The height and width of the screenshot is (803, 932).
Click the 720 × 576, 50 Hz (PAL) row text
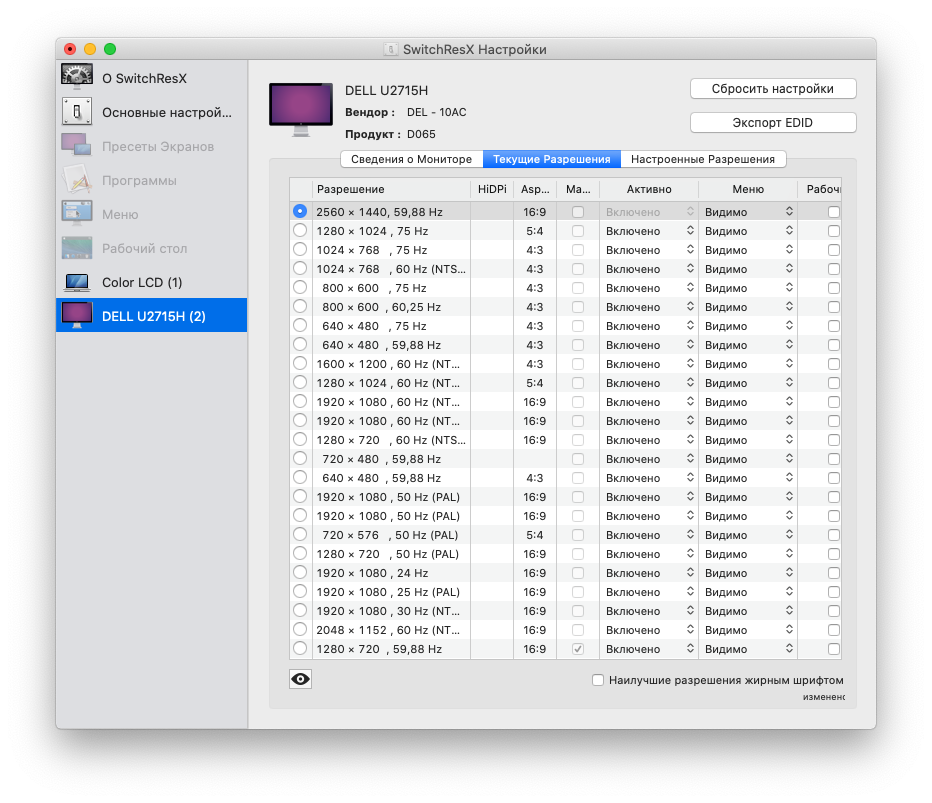coord(390,535)
